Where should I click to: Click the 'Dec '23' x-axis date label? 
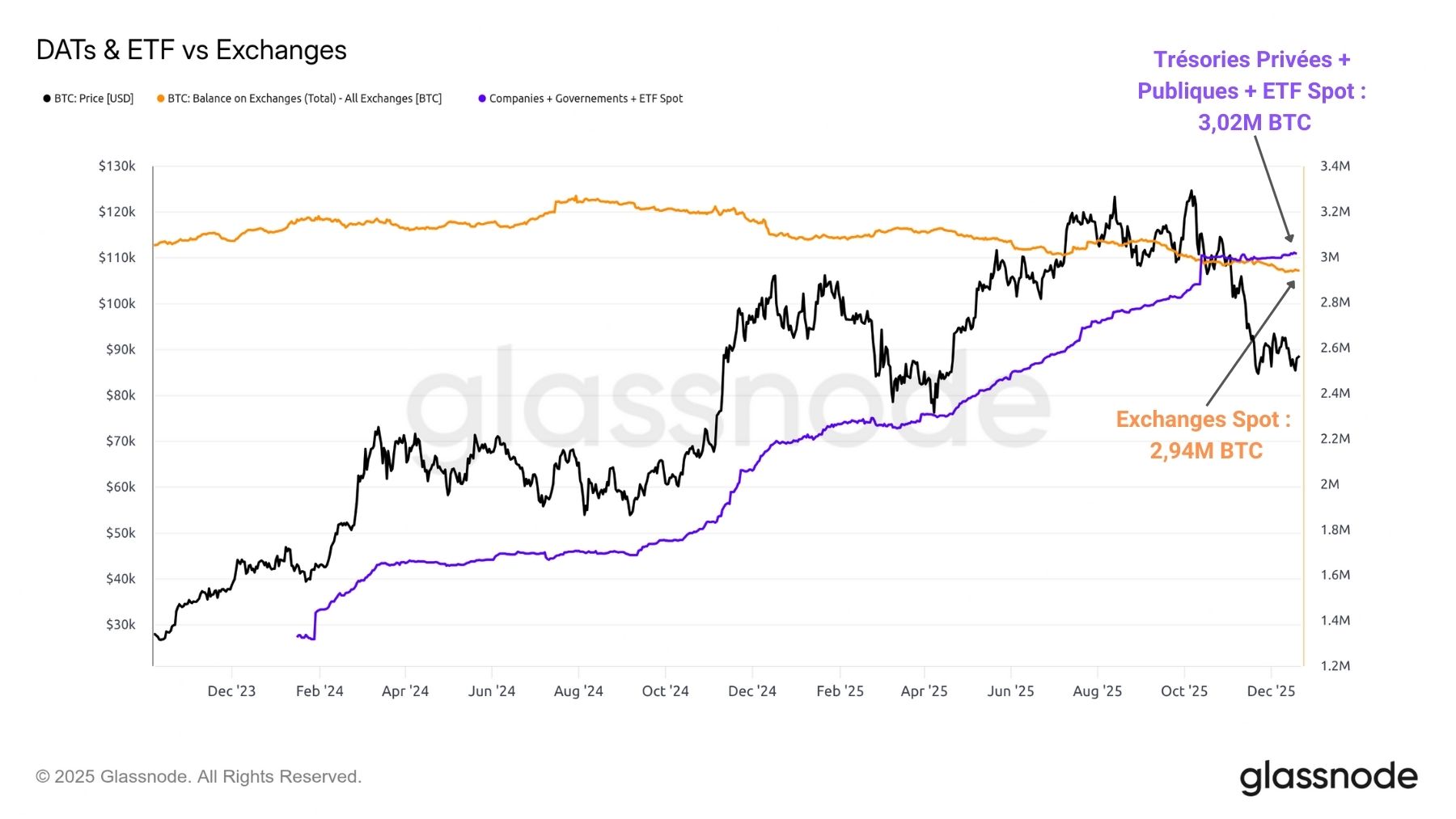click(x=231, y=691)
